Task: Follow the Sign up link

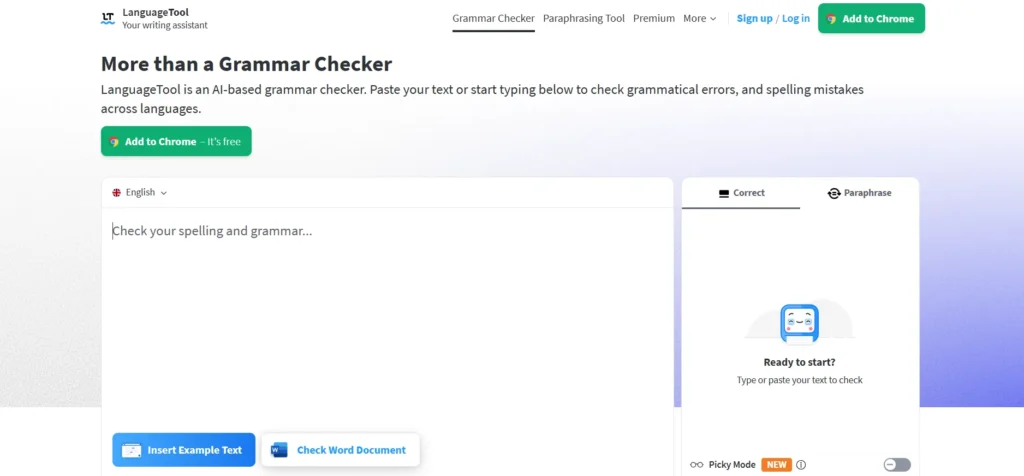Action: click(x=754, y=18)
